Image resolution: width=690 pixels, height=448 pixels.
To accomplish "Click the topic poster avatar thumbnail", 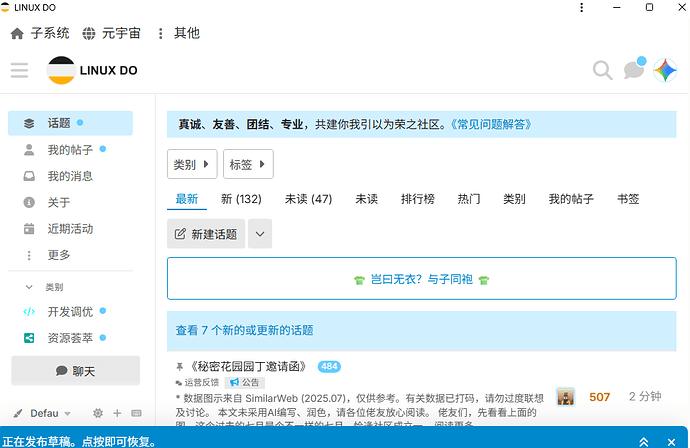I will click(565, 397).
